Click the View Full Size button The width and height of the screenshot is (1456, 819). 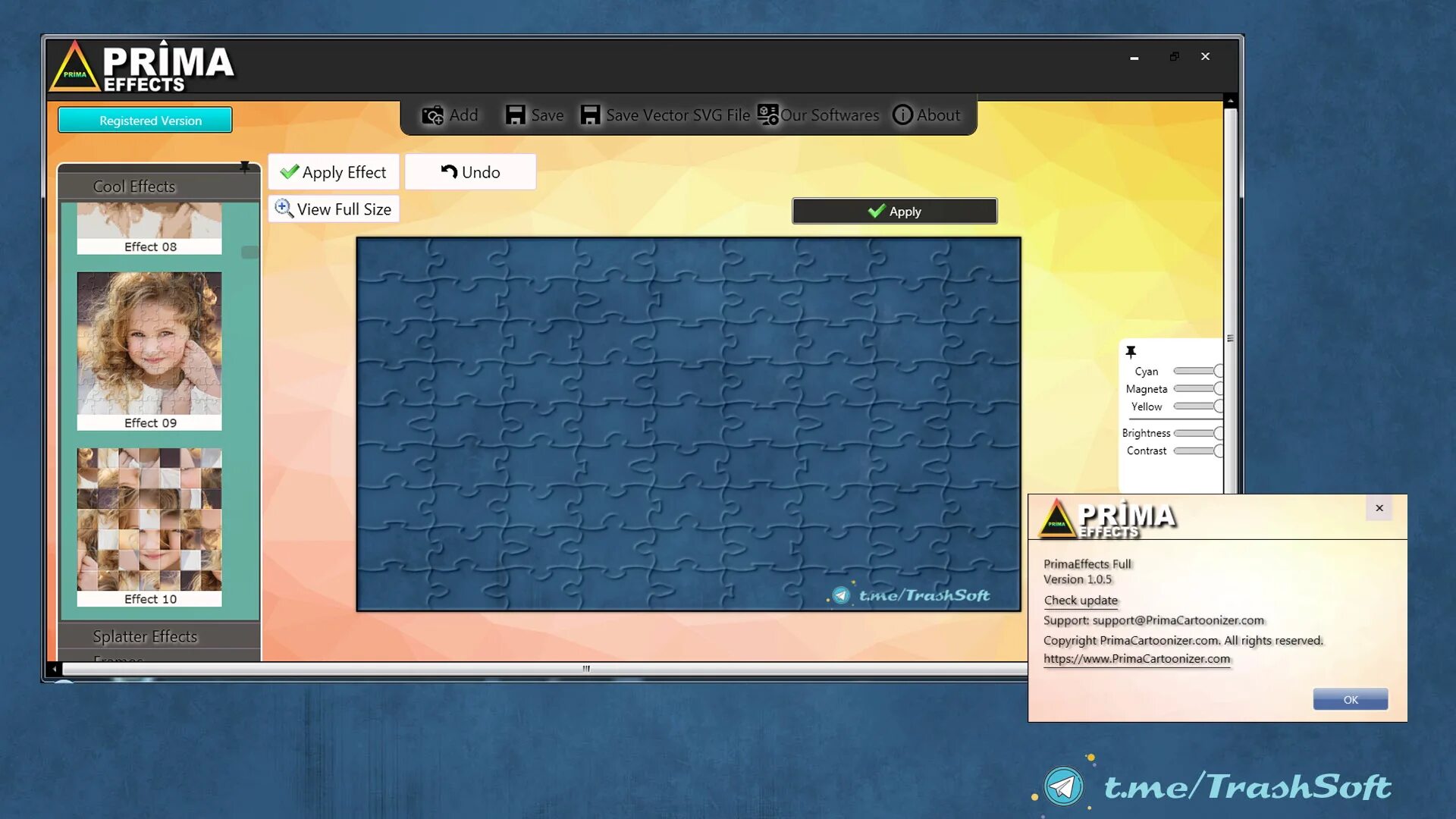click(334, 209)
